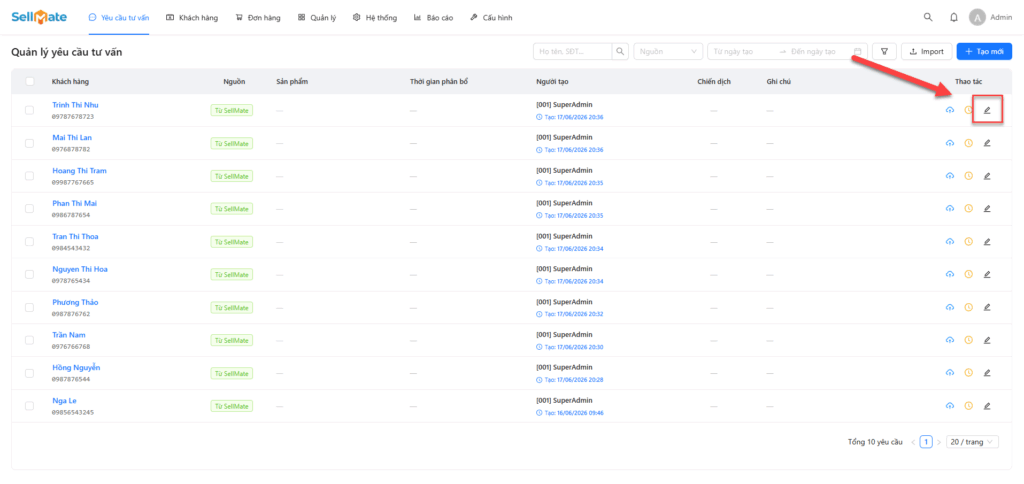Click edit pencil icon for Phan Thi Mai

click(x=987, y=208)
